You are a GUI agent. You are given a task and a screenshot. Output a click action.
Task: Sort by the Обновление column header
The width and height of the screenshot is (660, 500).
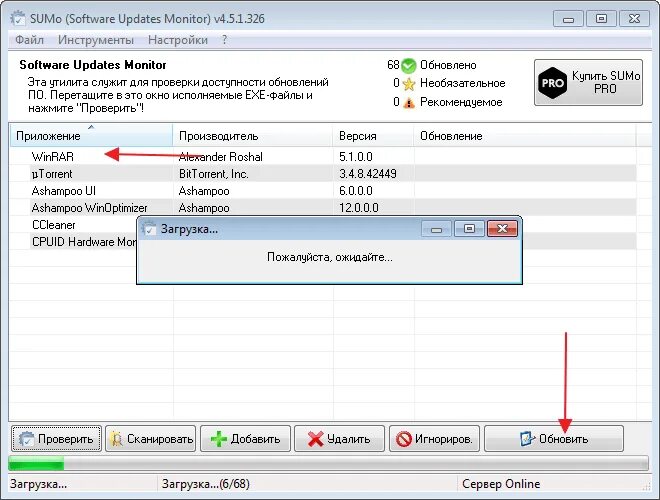(524, 136)
